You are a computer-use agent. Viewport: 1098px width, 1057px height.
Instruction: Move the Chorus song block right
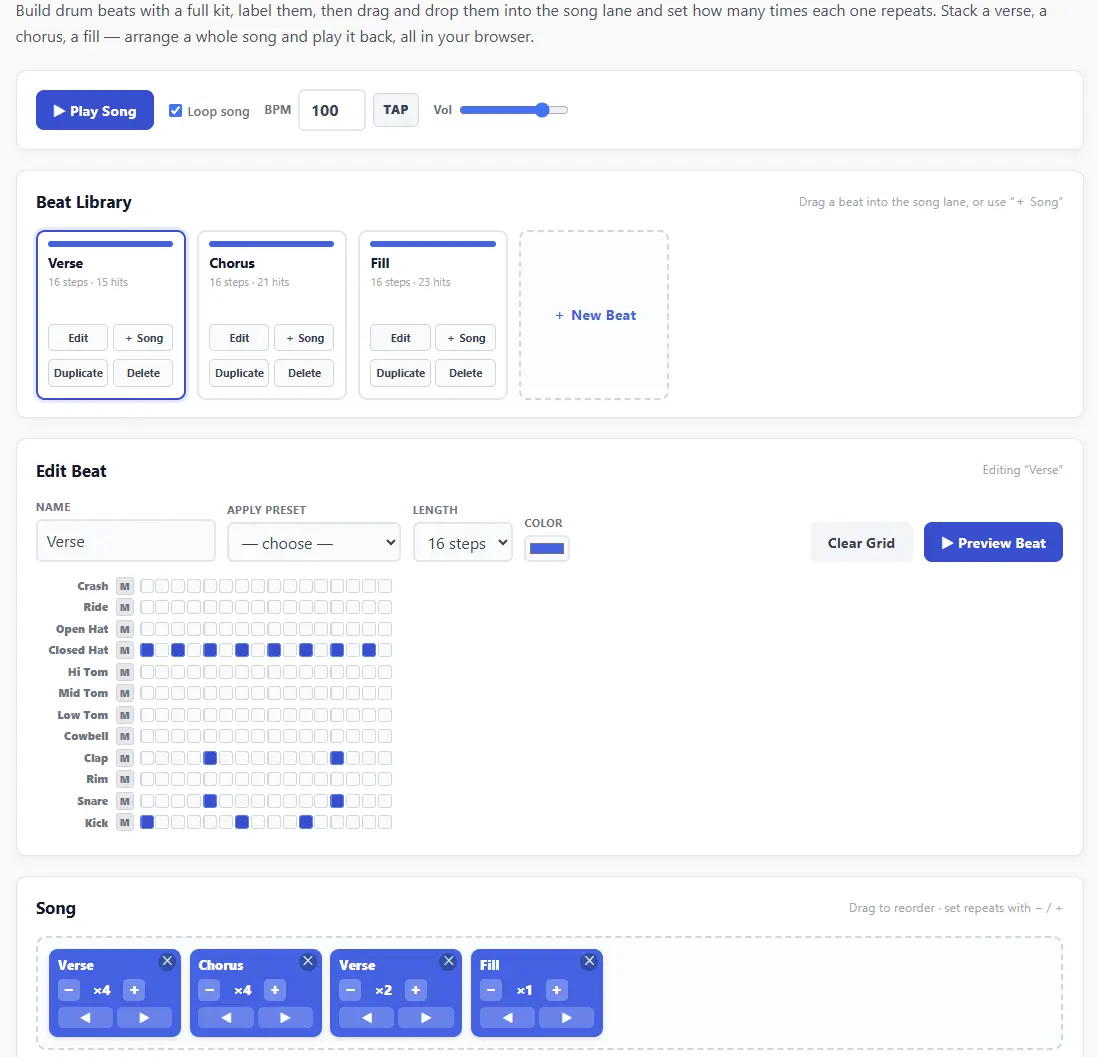click(285, 1017)
